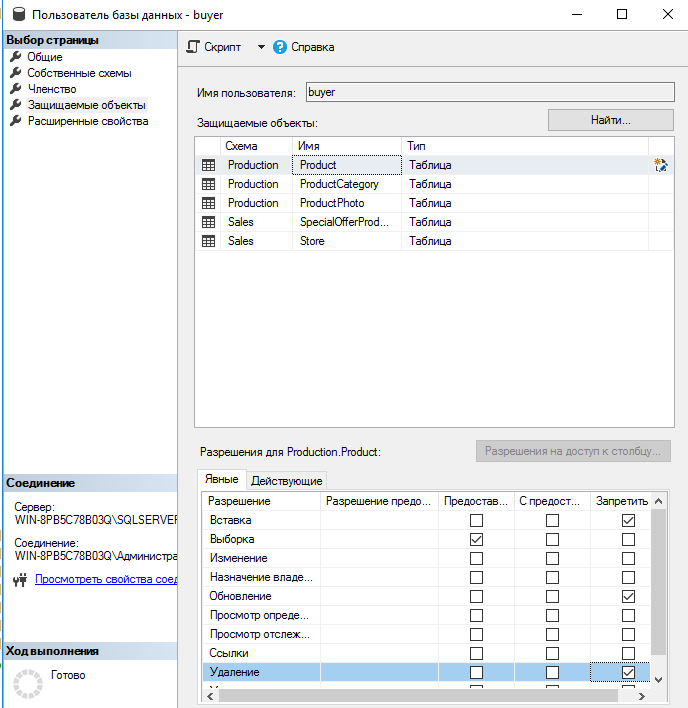Screen dimensions: 688x708
Task: Click the database icon in the title bar
Action: [x=19, y=14]
